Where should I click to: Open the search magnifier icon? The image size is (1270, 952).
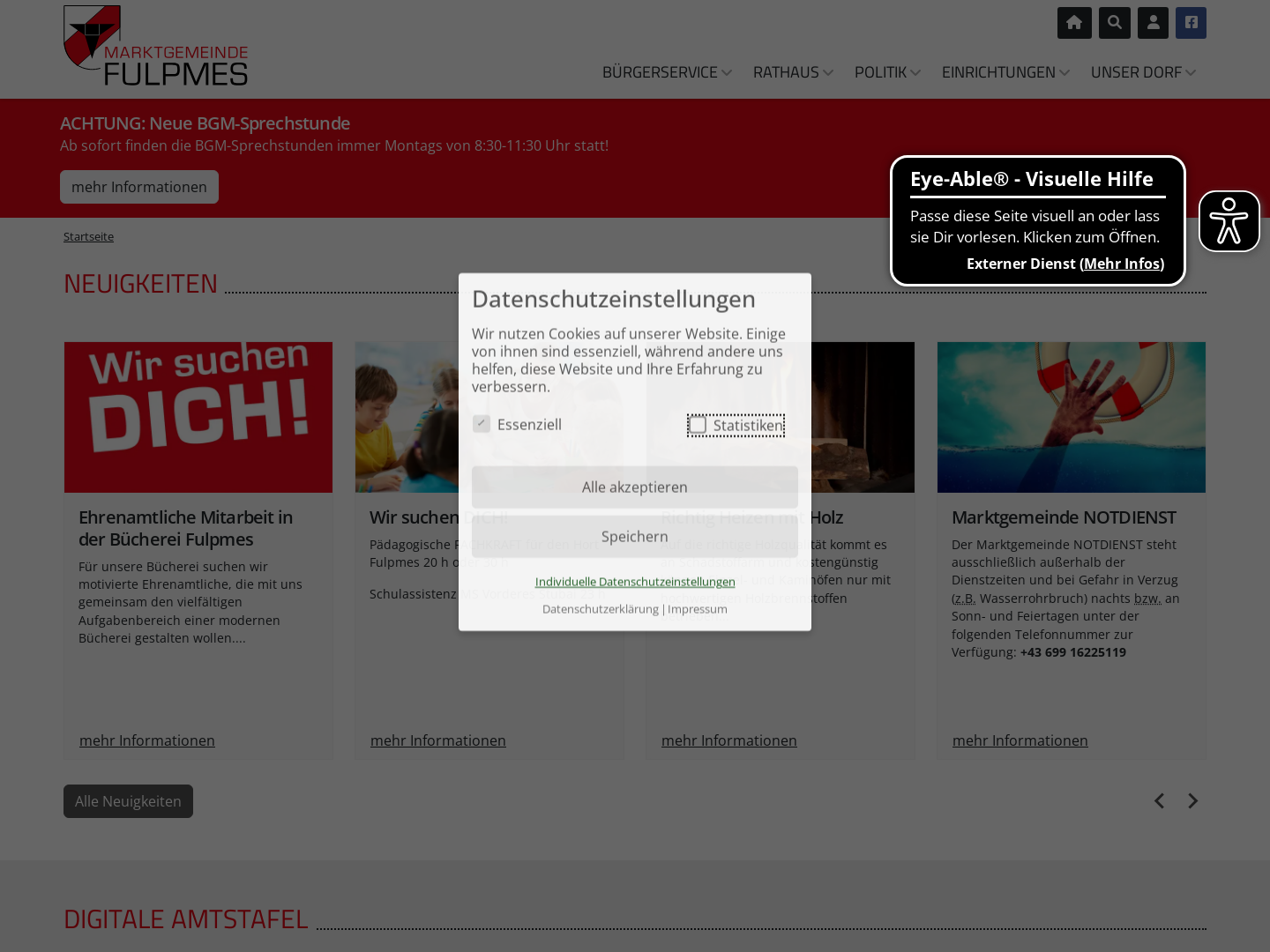pos(1115,23)
